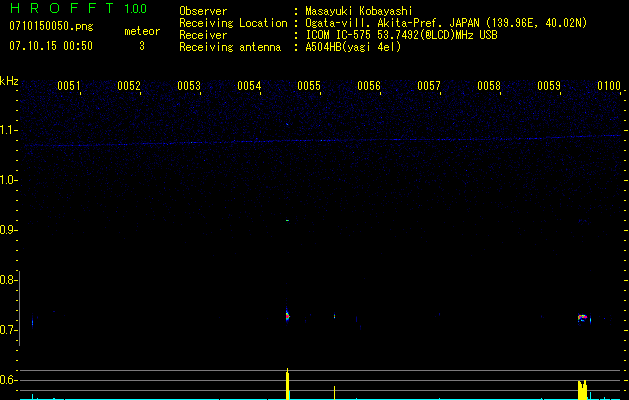Click the kHz axis unit label

[9, 81]
